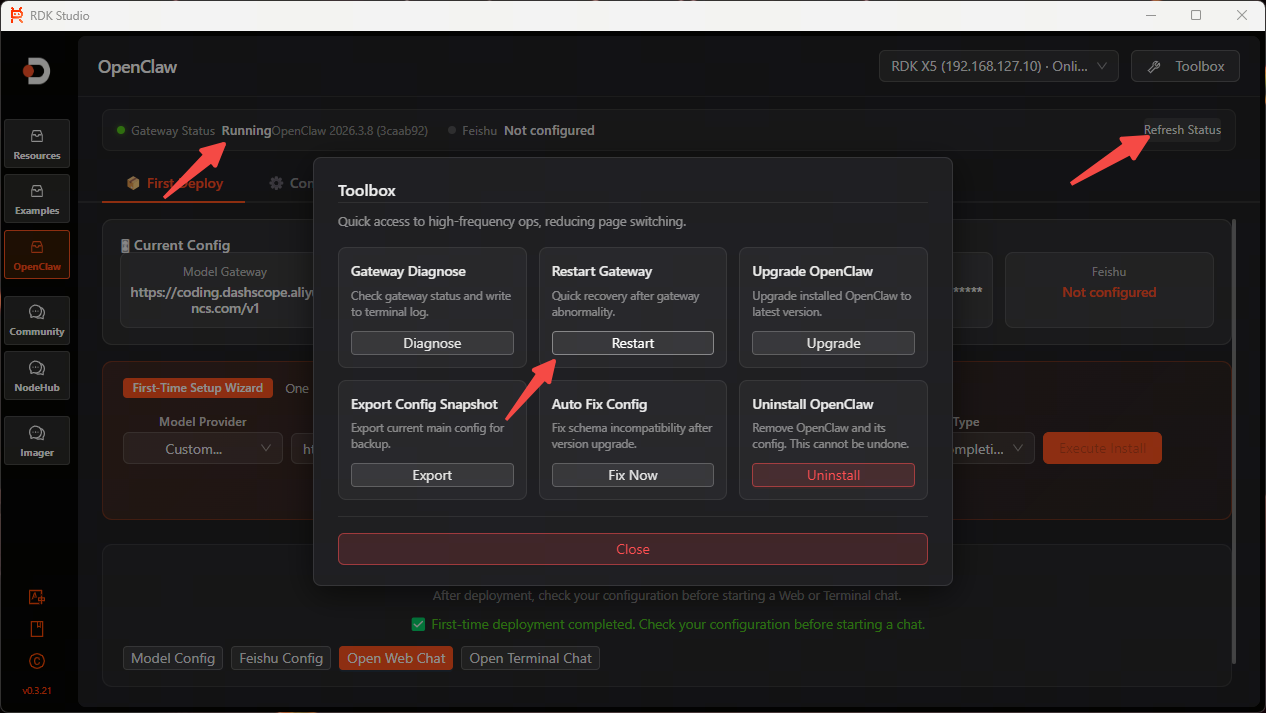Screen dimensions: 1266x713
Task: Click the Feishu Not configured card
Action: click(1109, 290)
